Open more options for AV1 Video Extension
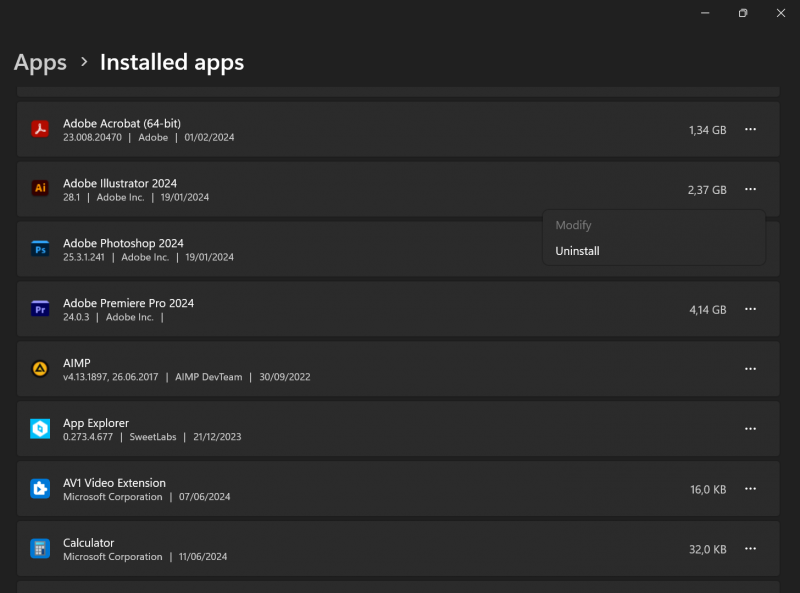The height and width of the screenshot is (593, 800). 750,489
